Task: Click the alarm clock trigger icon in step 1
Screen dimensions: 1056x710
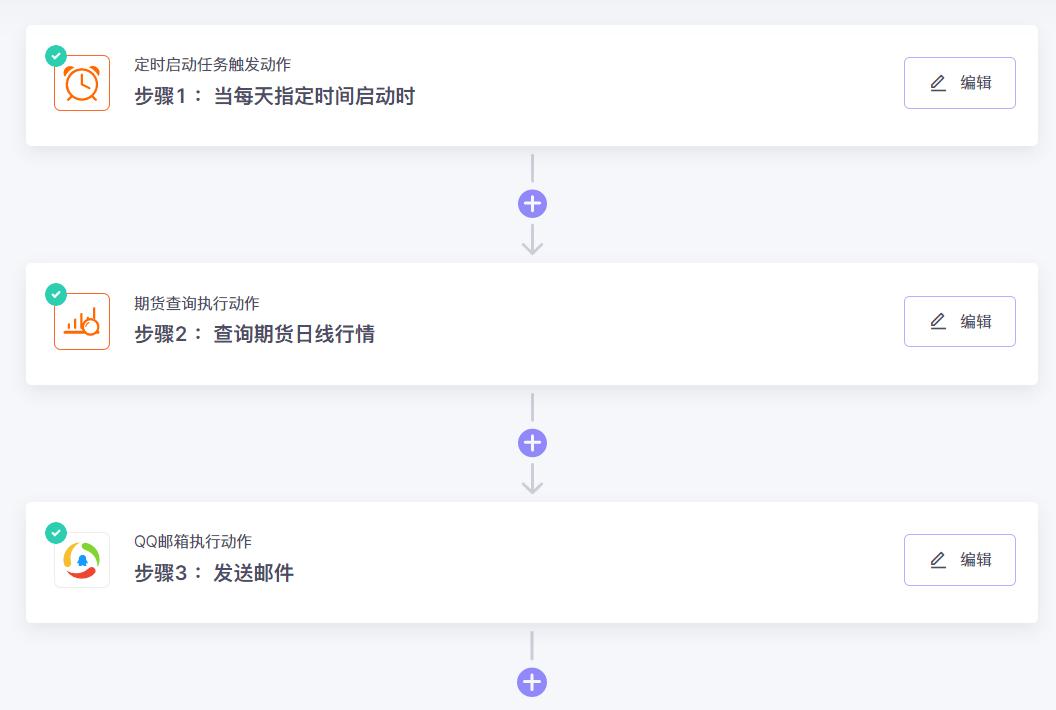Action: click(81, 82)
